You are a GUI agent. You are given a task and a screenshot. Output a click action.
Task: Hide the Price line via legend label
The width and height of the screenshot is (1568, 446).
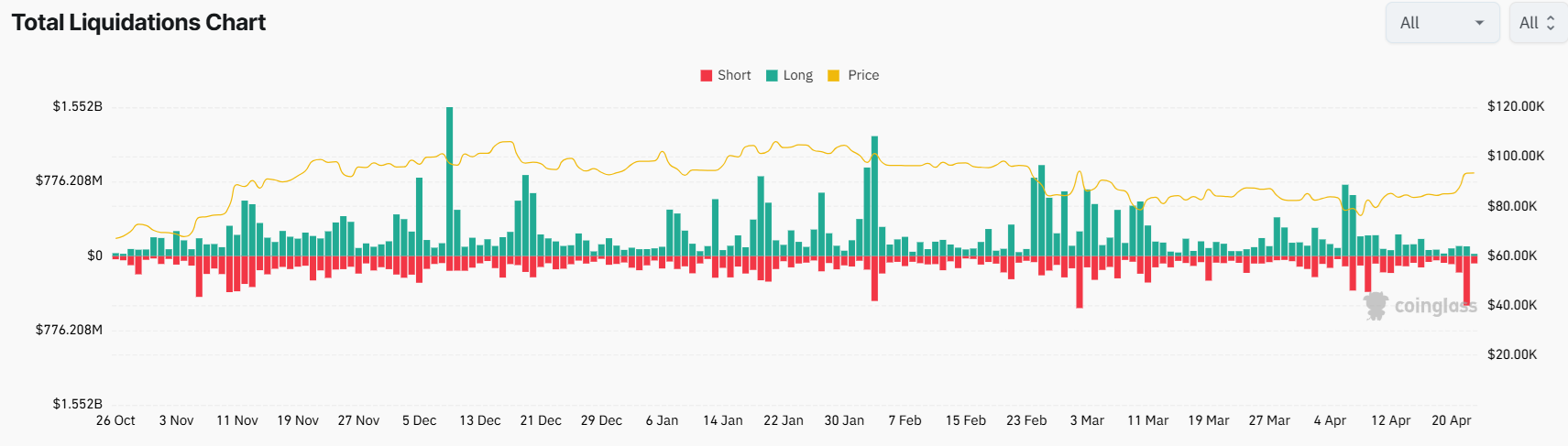pos(863,76)
